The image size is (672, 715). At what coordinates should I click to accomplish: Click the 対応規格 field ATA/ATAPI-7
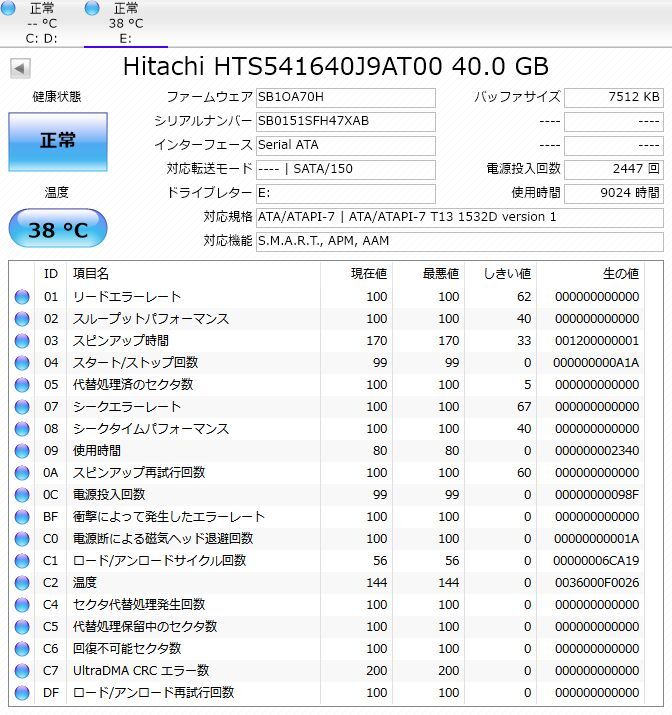pyautogui.click(x=460, y=218)
